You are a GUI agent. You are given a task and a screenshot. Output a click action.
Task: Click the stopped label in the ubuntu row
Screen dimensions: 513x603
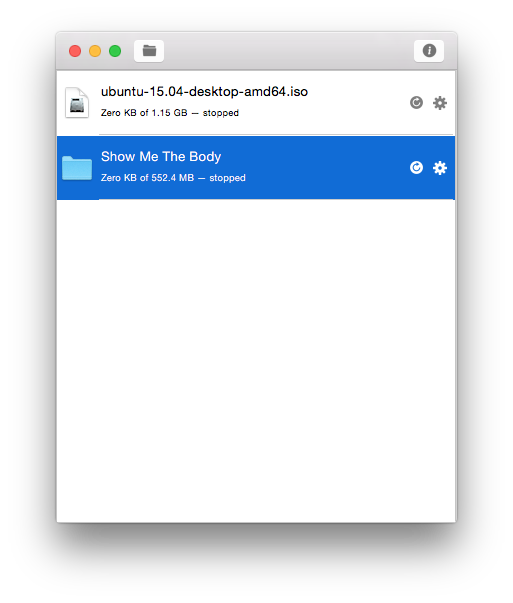[221, 113]
